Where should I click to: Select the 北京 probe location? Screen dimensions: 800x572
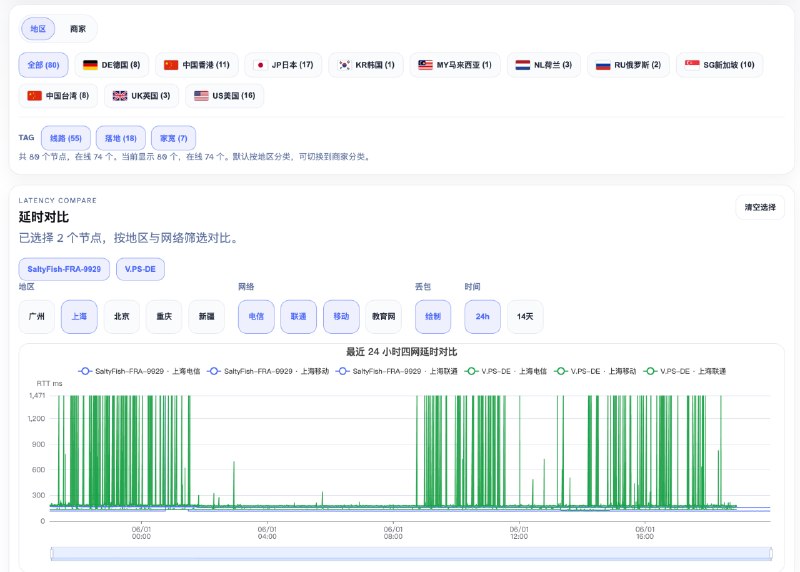pos(121,316)
